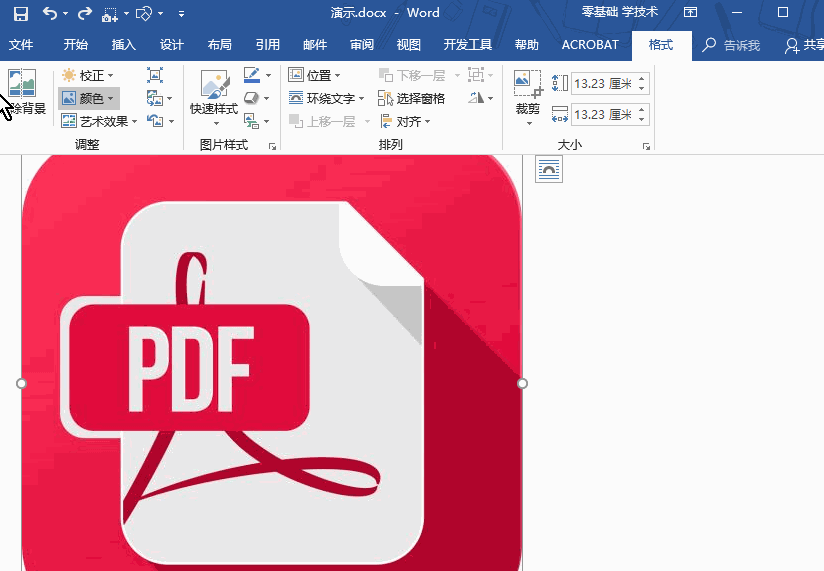The width and height of the screenshot is (824, 571).
Task: Click the Reset Picture icon
Action: [155, 121]
